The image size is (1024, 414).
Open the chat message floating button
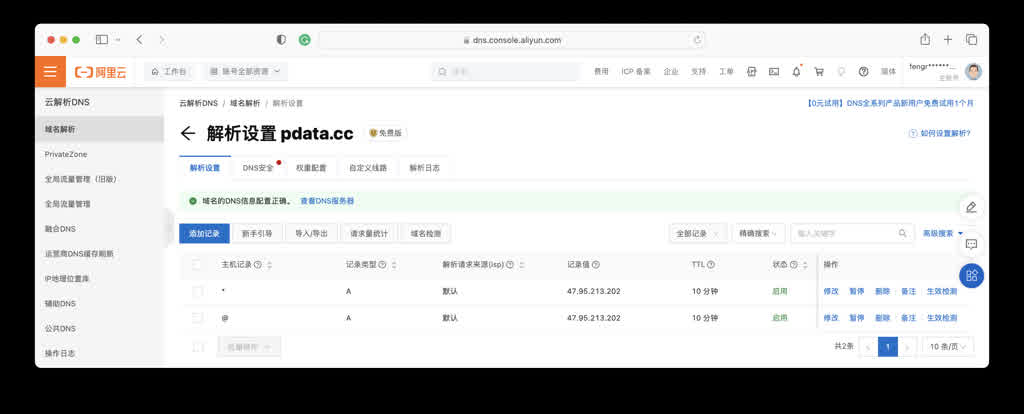970,243
